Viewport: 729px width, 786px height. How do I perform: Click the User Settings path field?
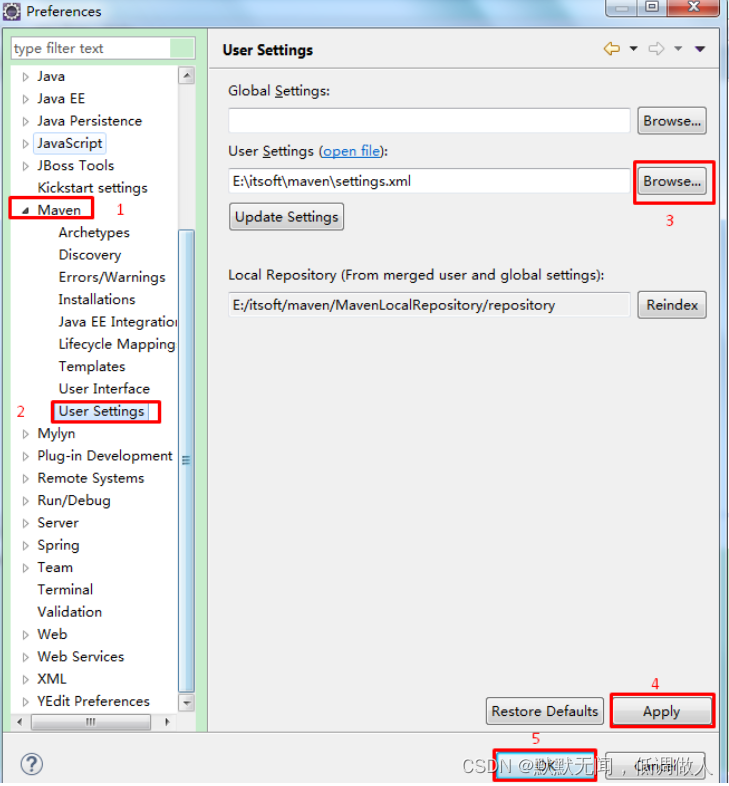(x=429, y=181)
